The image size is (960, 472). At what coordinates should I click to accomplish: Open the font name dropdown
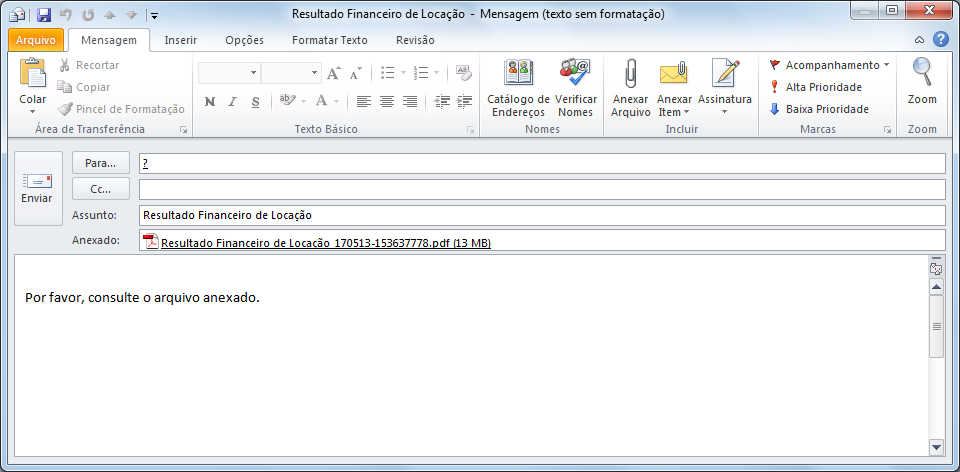253,73
